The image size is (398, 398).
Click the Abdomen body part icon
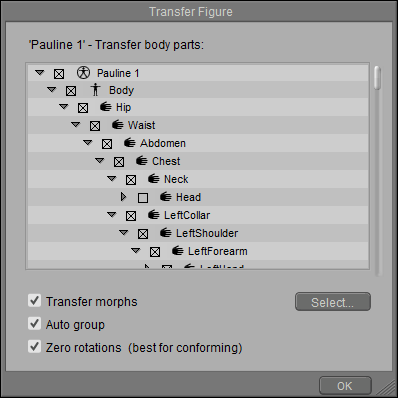tap(130, 143)
